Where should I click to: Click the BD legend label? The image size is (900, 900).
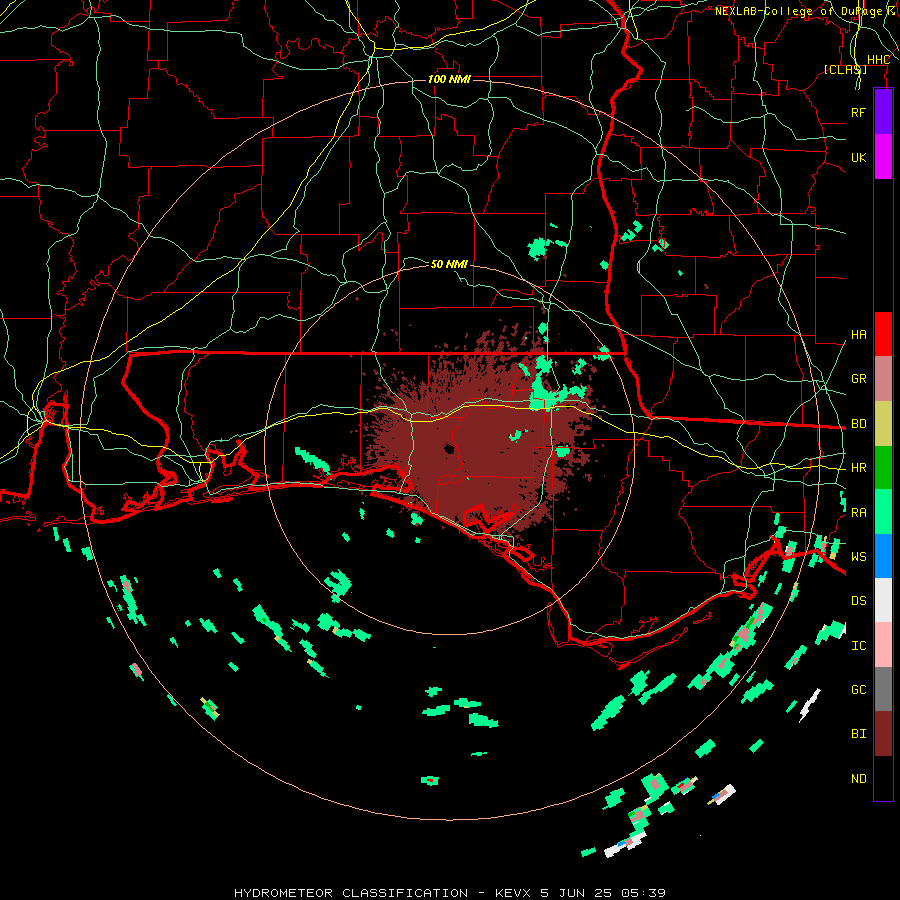tap(859, 424)
